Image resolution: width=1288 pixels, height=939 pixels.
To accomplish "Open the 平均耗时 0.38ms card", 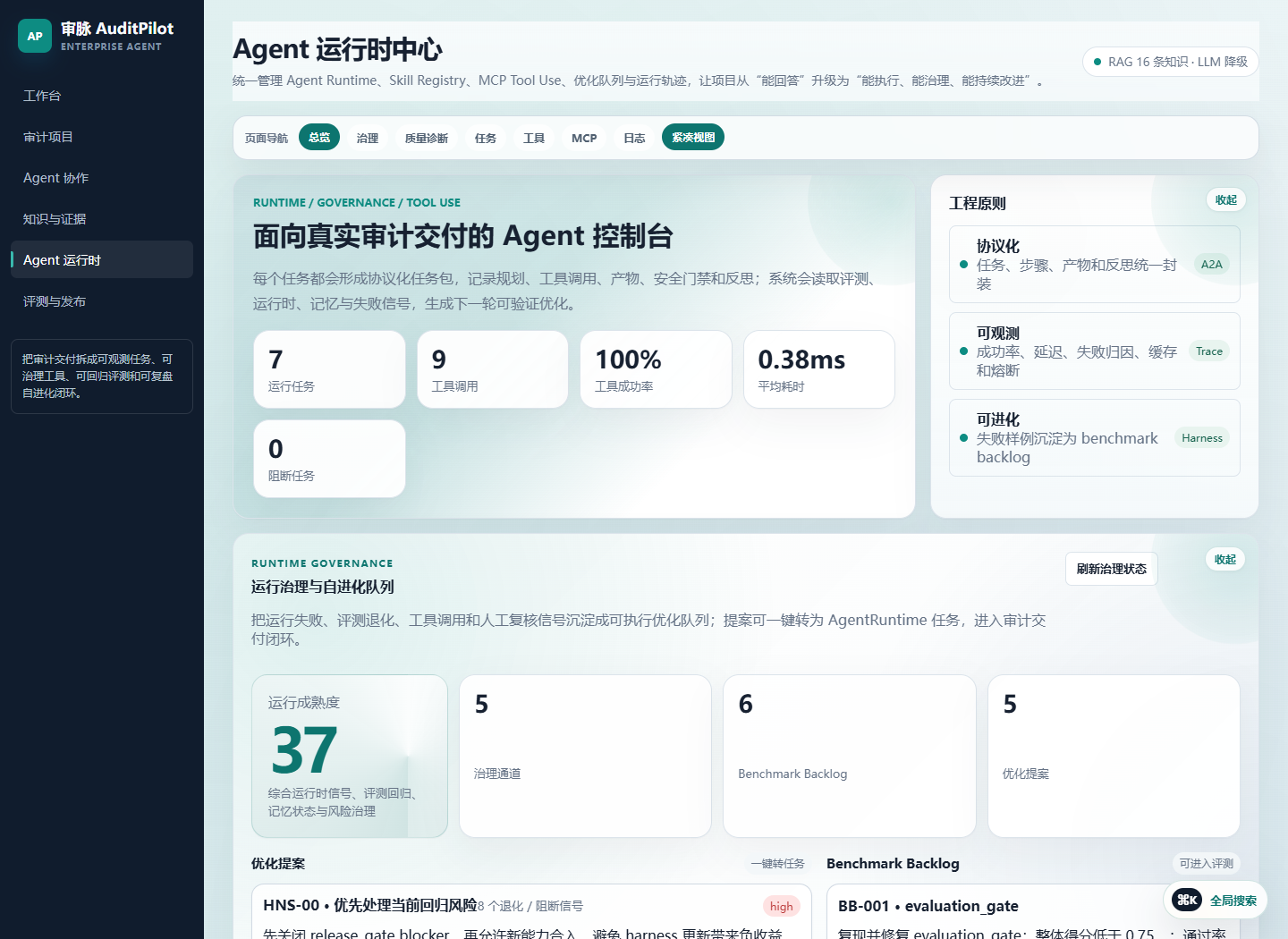I will (x=819, y=369).
